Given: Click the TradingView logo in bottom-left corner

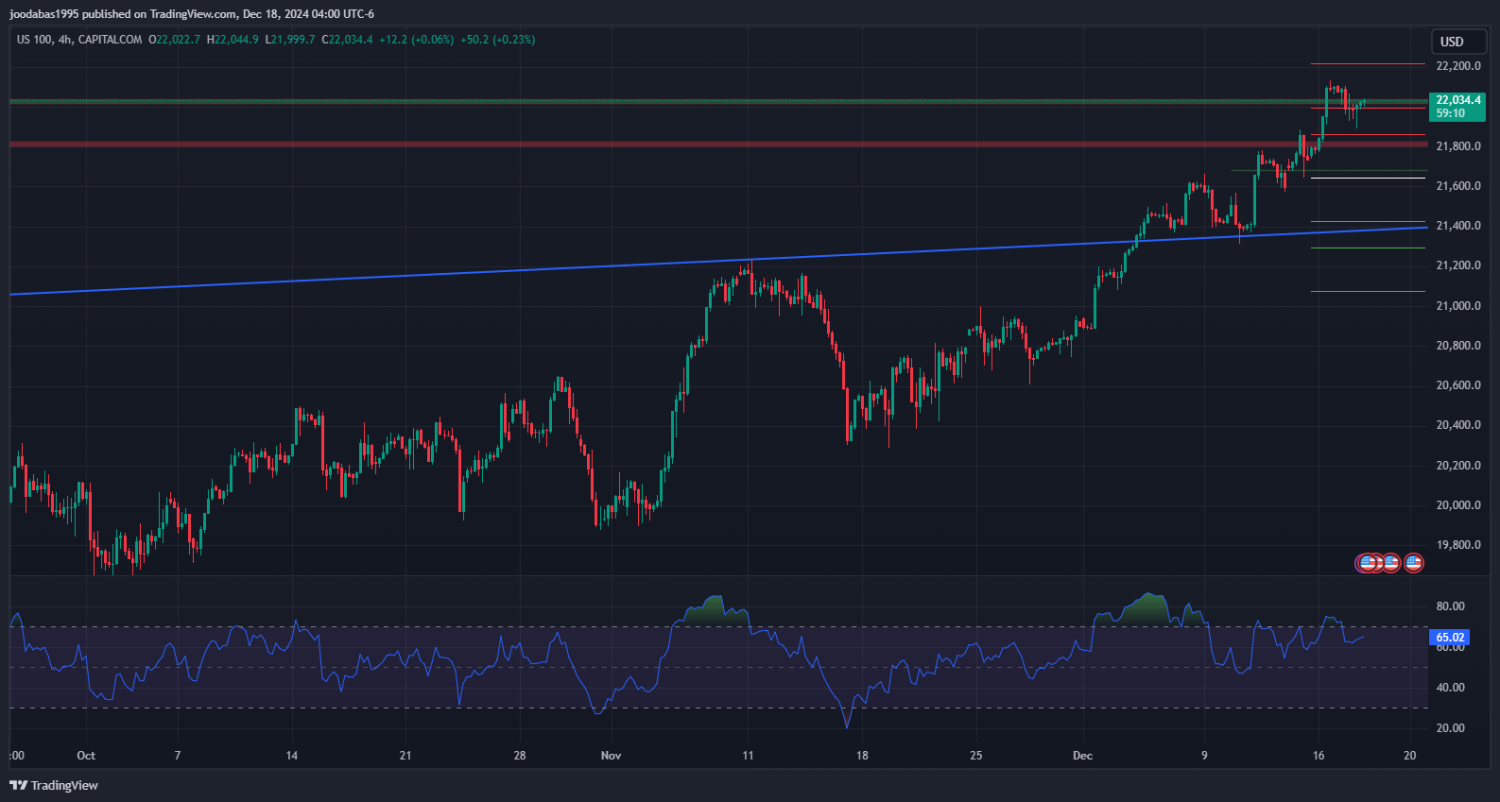Looking at the screenshot, I should click(54, 785).
